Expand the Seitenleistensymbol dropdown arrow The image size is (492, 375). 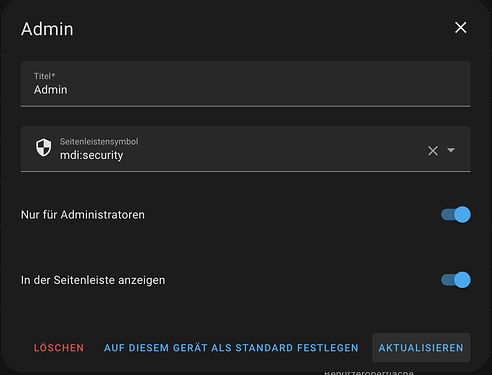(451, 150)
